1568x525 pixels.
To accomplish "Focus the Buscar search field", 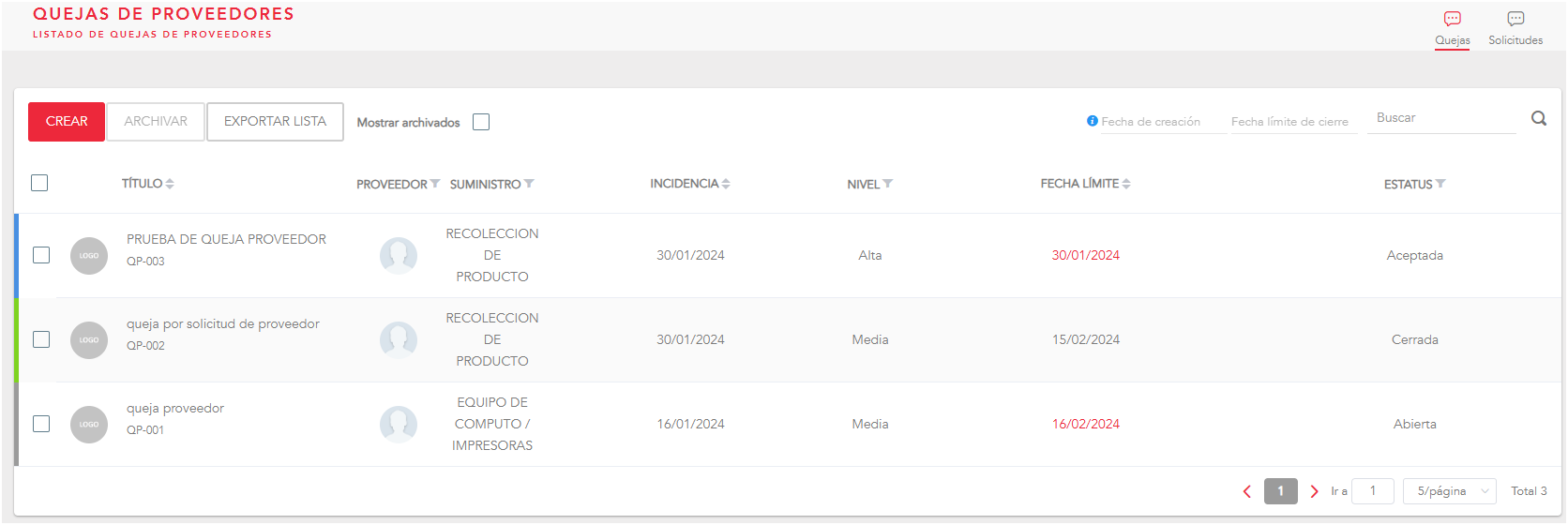I will click(x=1440, y=118).
